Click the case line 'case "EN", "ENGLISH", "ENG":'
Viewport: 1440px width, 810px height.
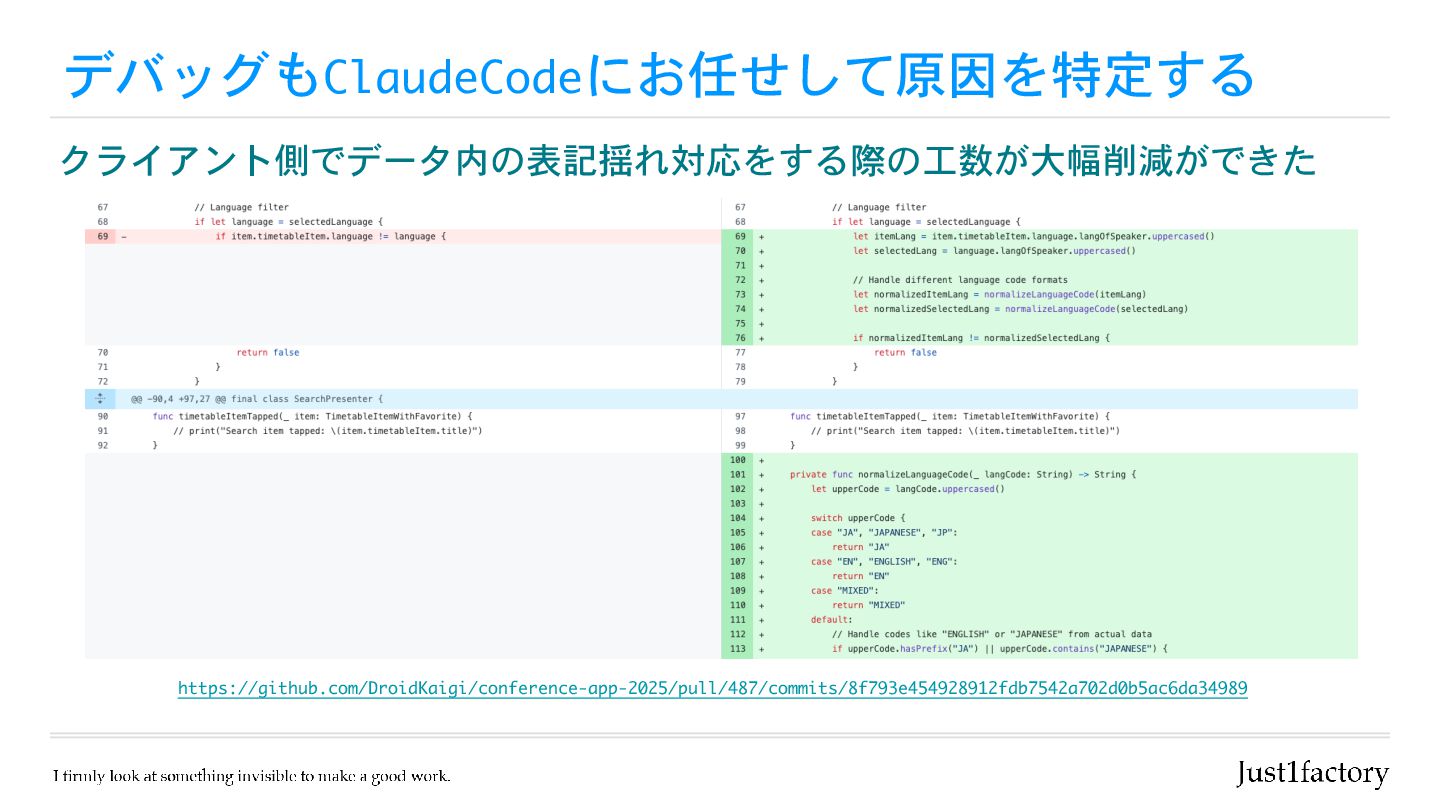point(884,561)
